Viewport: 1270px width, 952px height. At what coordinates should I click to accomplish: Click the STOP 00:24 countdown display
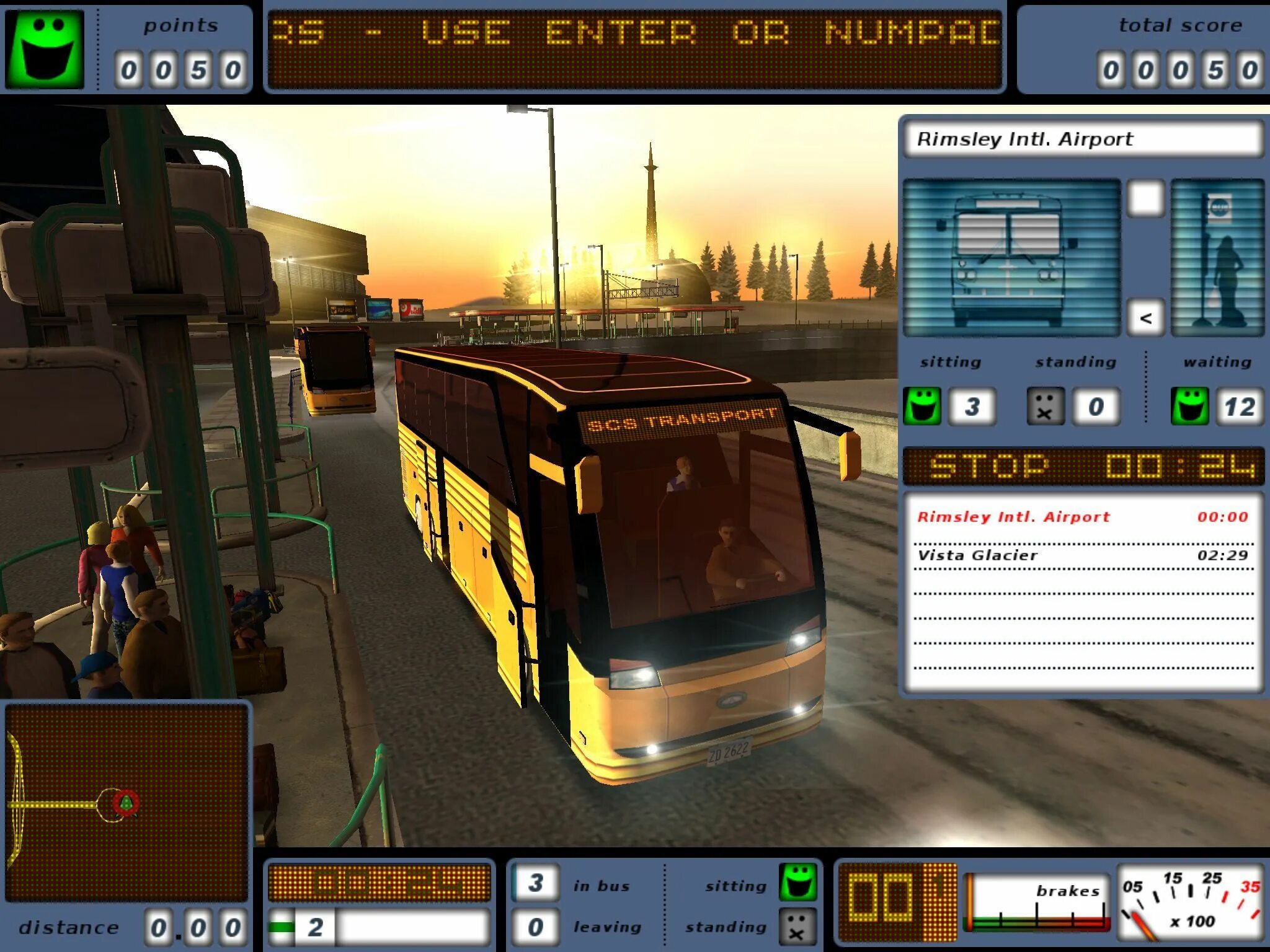[1083, 466]
